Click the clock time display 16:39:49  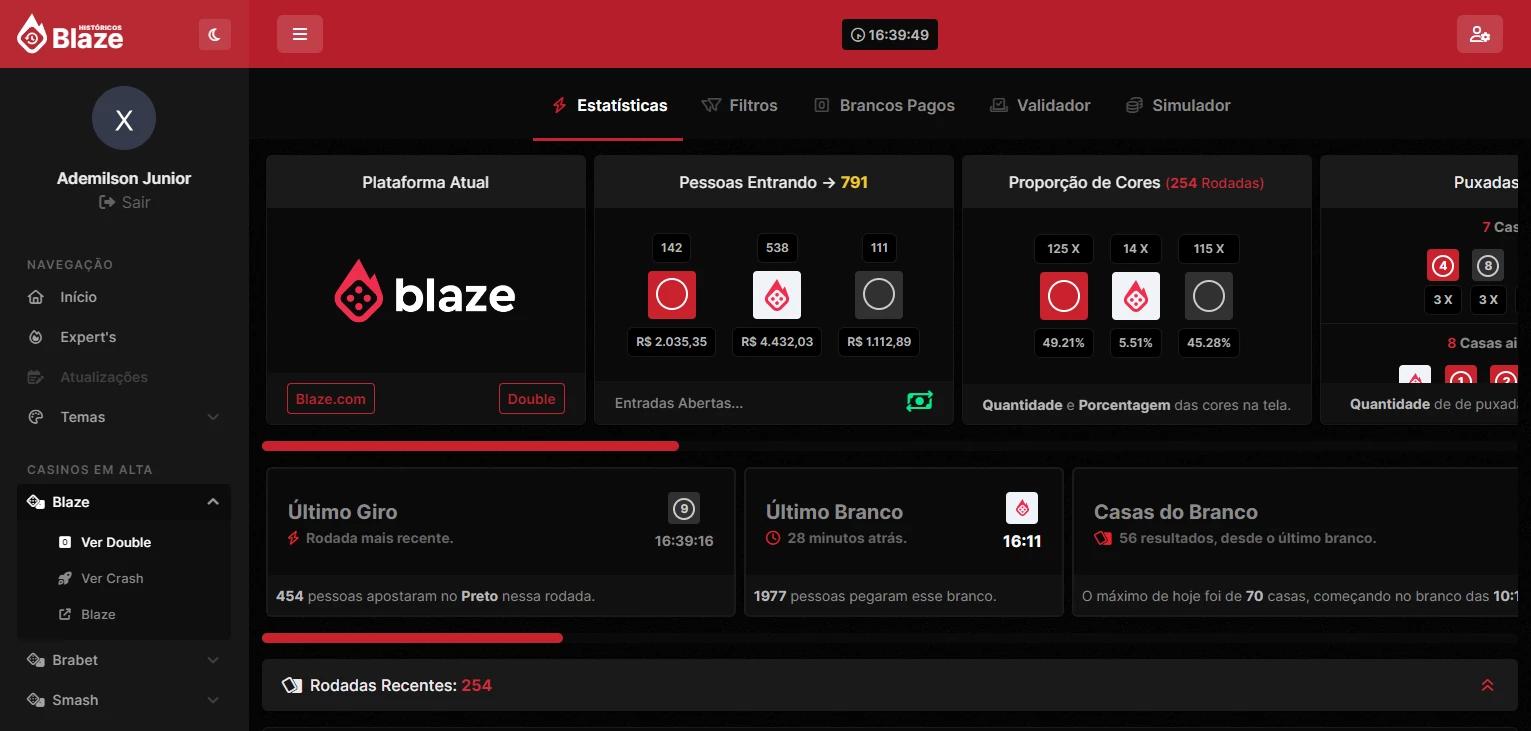pyautogui.click(x=890, y=35)
